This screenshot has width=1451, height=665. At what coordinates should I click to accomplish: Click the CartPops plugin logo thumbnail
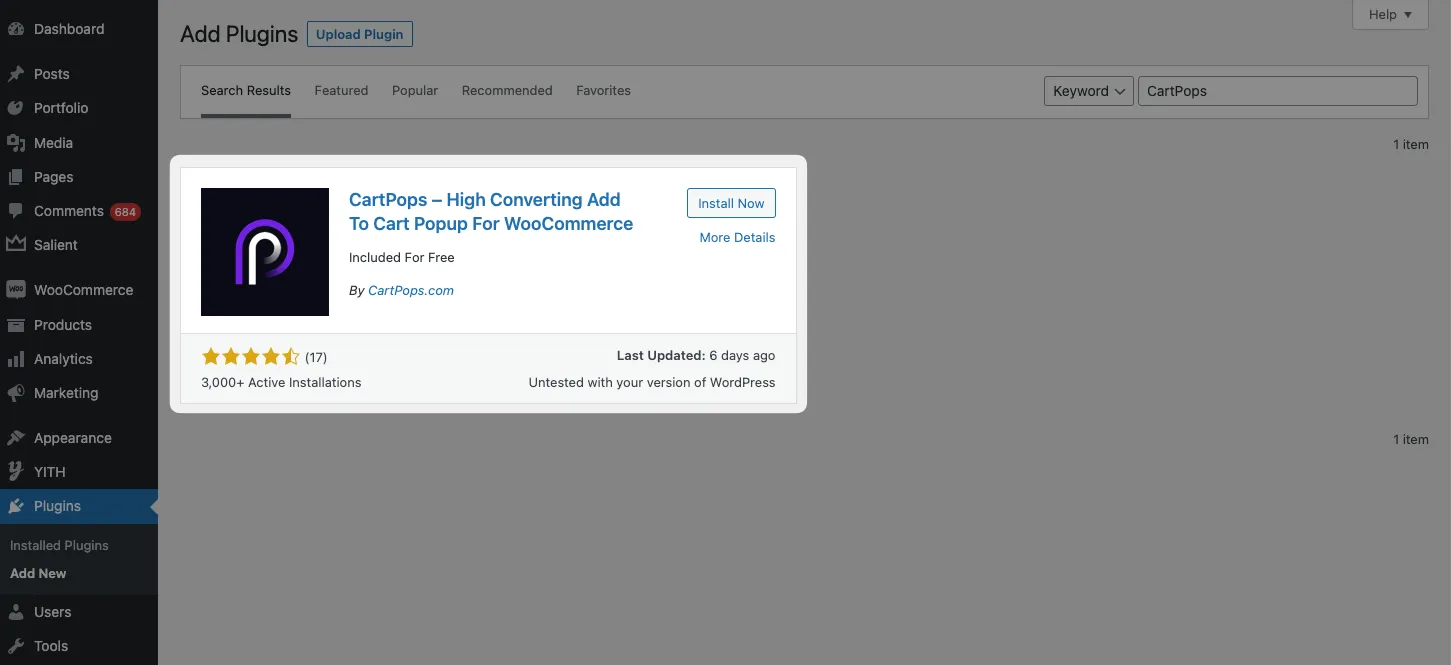(x=265, y=252)
